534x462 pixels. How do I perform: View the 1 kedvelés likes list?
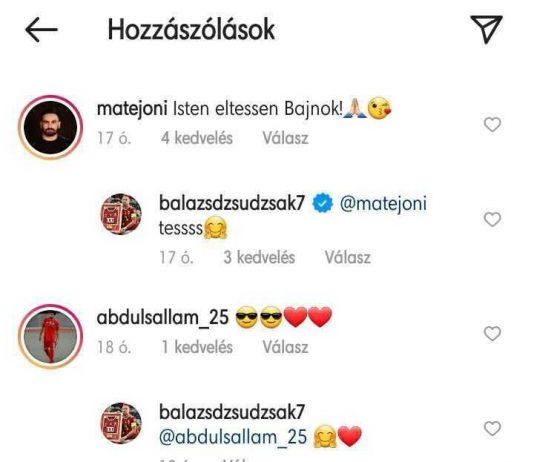tap(197, 347)
